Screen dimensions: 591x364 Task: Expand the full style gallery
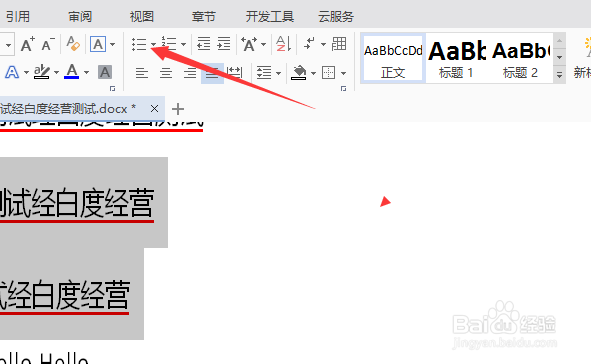(559, 75)
